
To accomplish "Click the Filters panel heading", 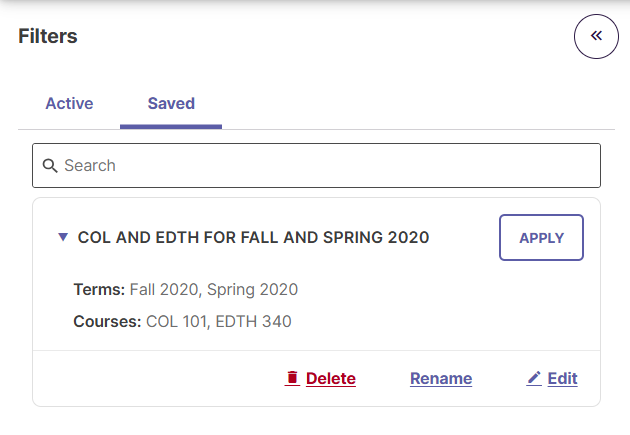I will point(48,36).
